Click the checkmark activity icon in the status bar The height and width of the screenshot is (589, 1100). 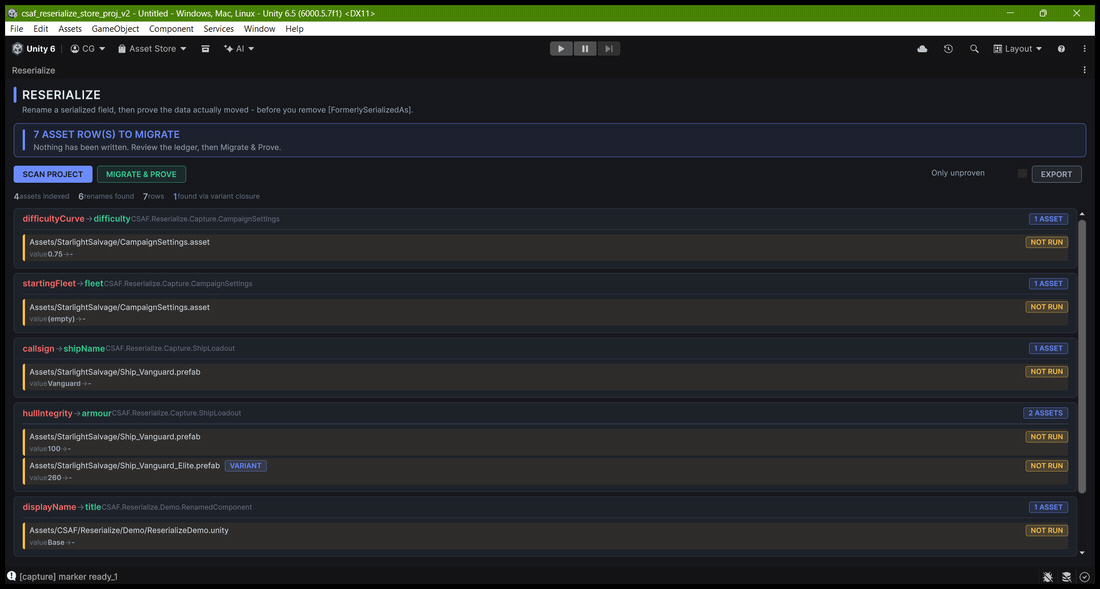[1085, 577]
